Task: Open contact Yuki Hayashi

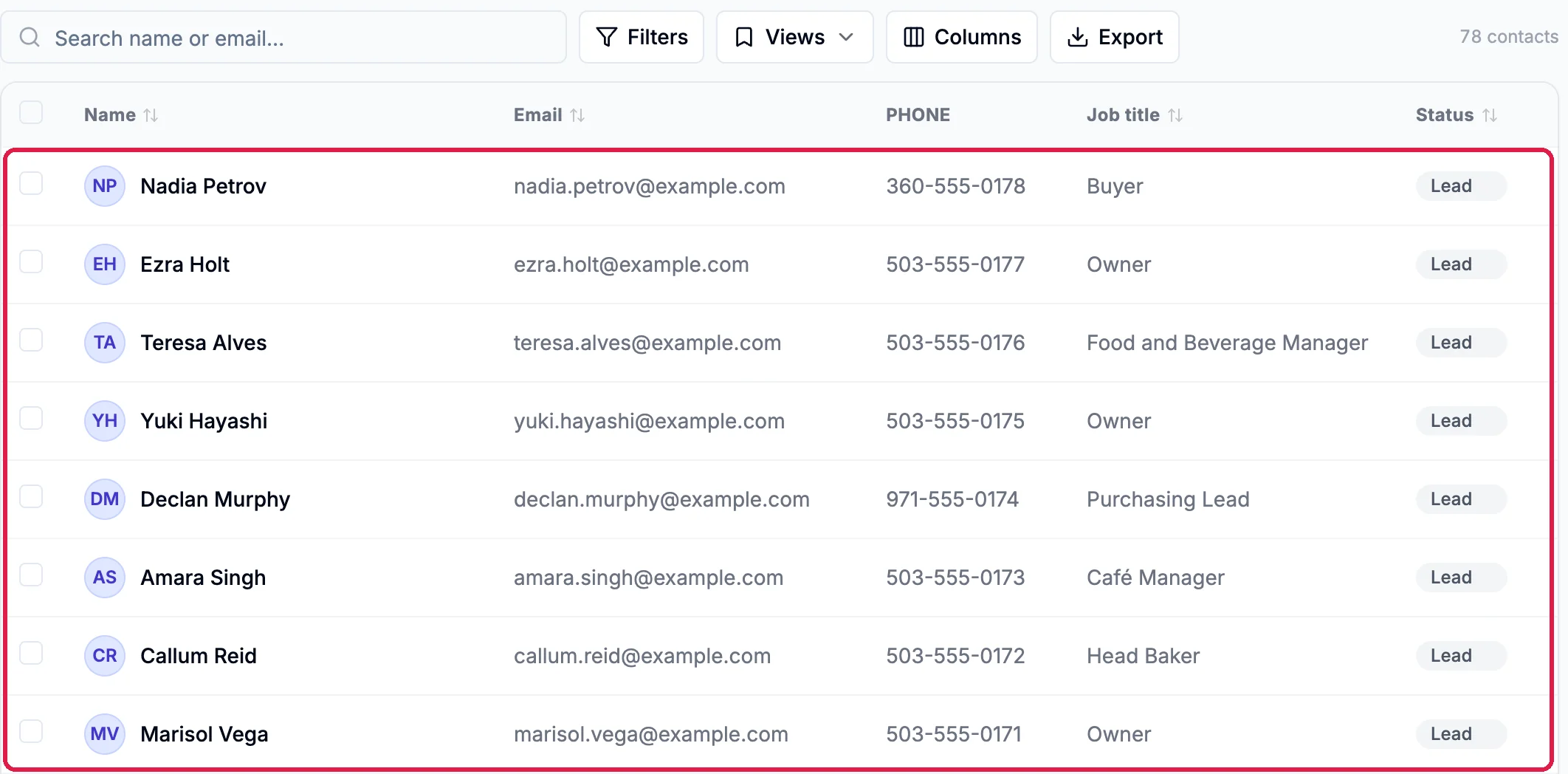Action: [x=204, y=421]
